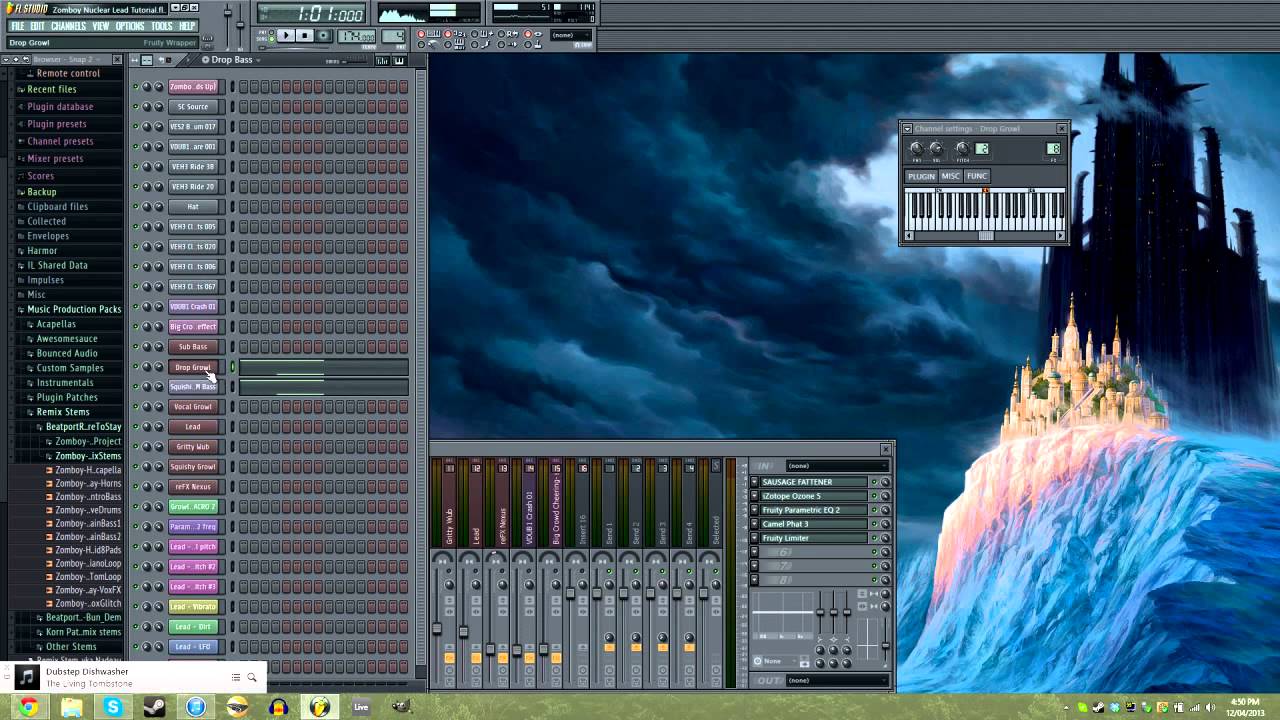
Task: Open the HELP menu
Action: [187, 26]
